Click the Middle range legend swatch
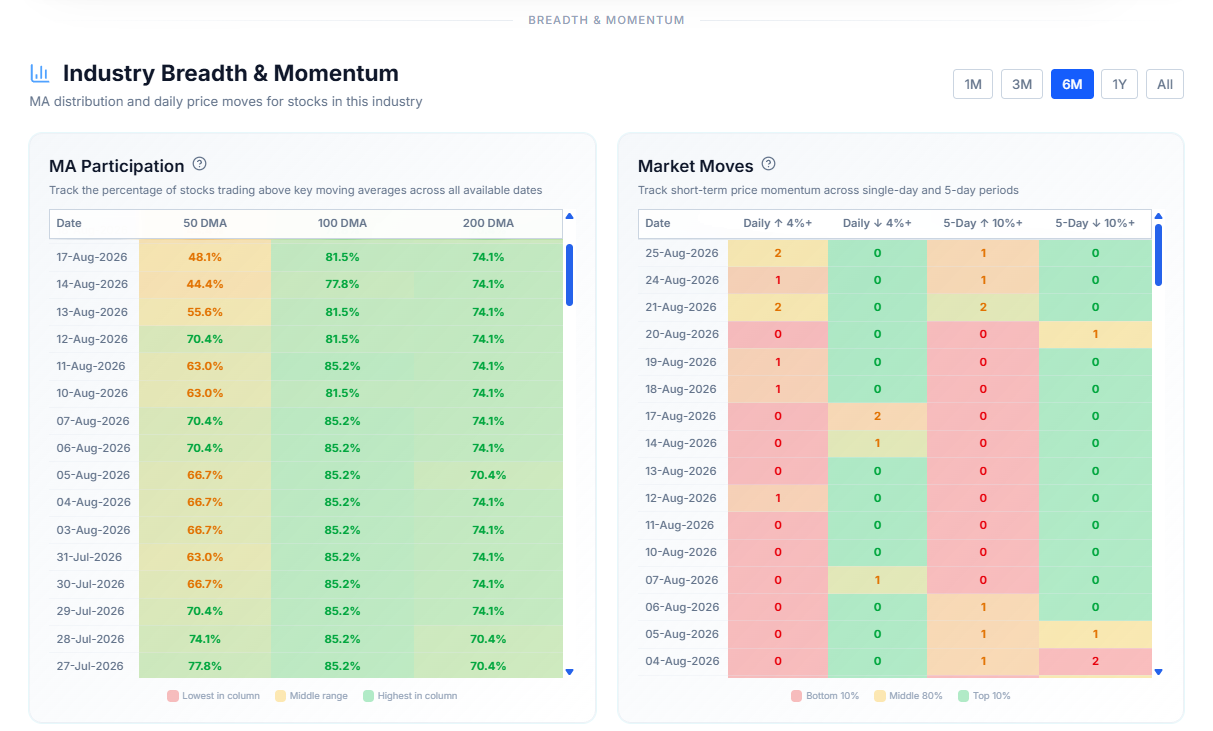1213x731 pixels. [281, 695]
